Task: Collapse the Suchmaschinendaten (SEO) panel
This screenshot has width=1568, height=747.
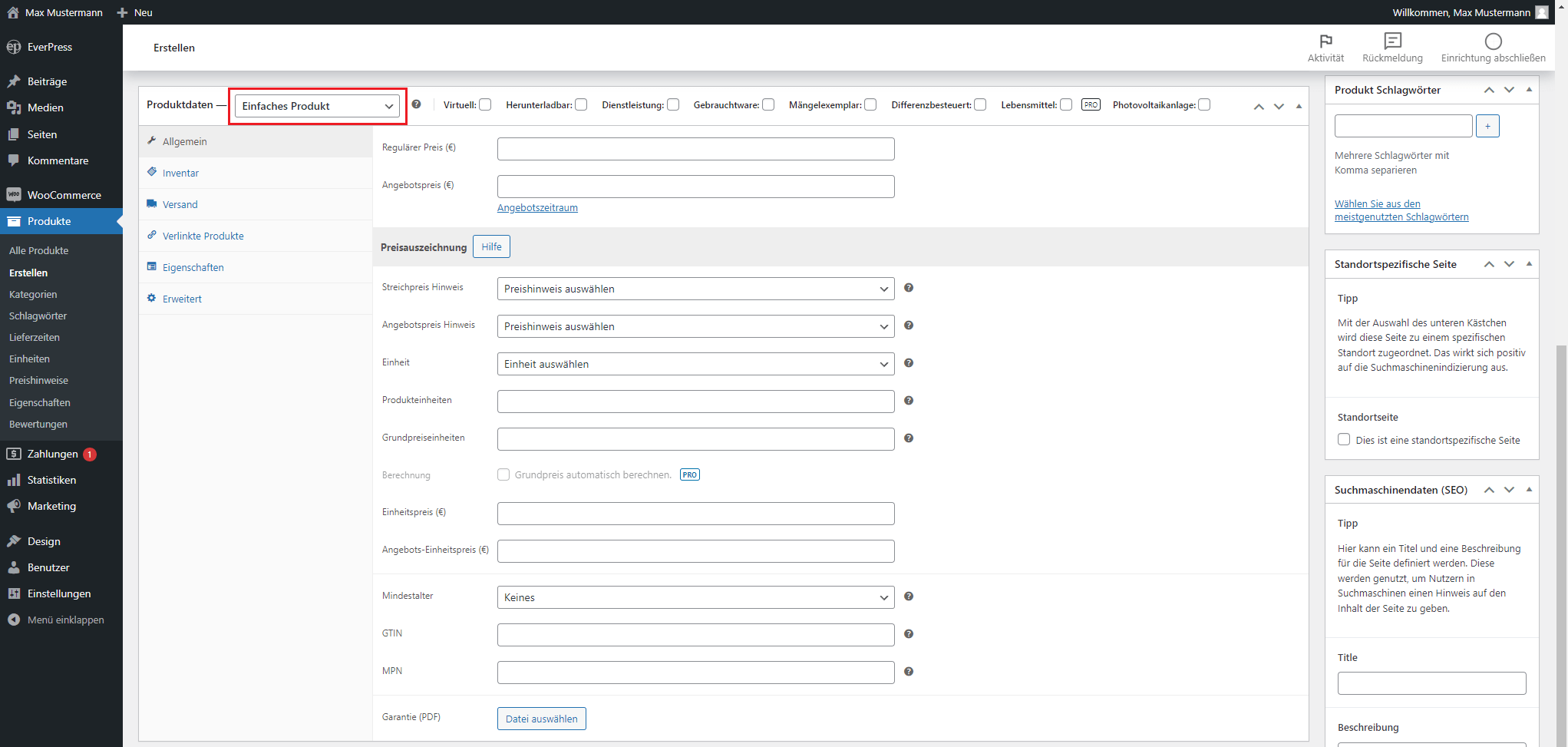Action: coord(1529,490)
